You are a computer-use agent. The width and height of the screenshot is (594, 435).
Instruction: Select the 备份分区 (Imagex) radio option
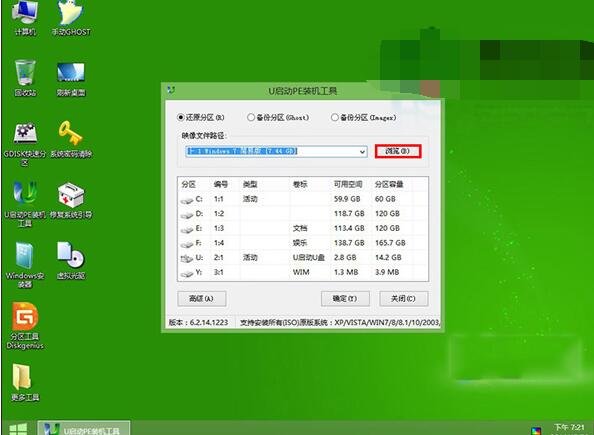363,117
